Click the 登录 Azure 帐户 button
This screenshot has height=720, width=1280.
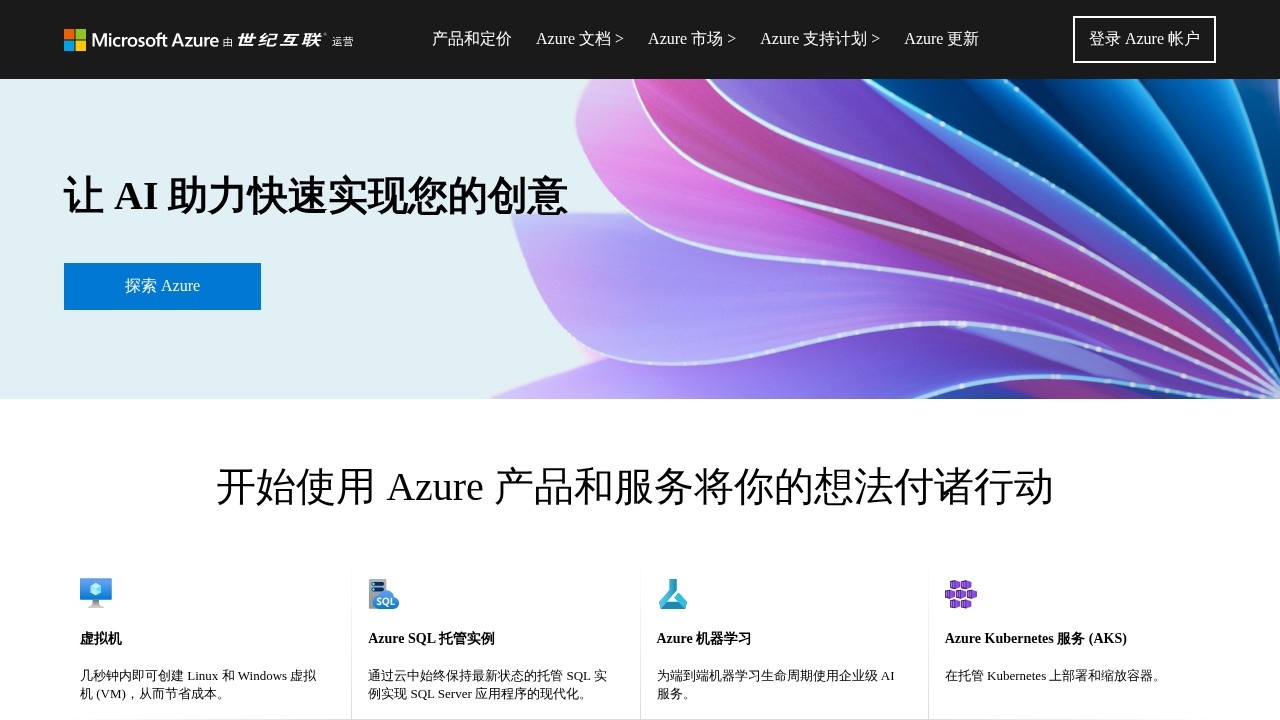pos(1144,39)
